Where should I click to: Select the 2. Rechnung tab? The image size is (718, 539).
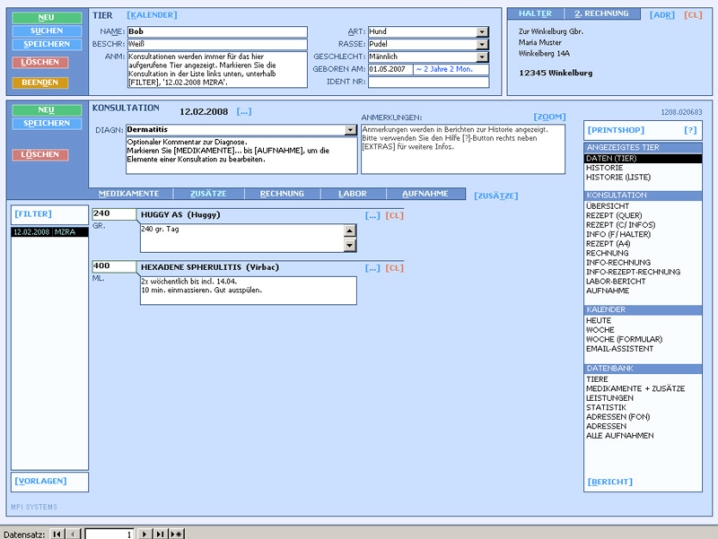coord(602,14)
